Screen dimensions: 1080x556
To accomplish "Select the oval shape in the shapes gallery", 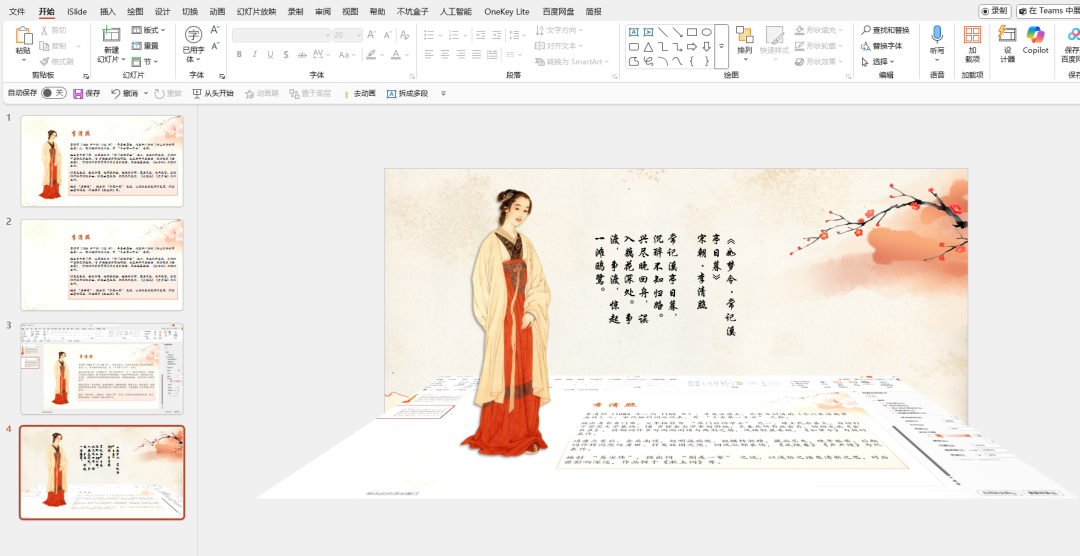I will (706, 32).
